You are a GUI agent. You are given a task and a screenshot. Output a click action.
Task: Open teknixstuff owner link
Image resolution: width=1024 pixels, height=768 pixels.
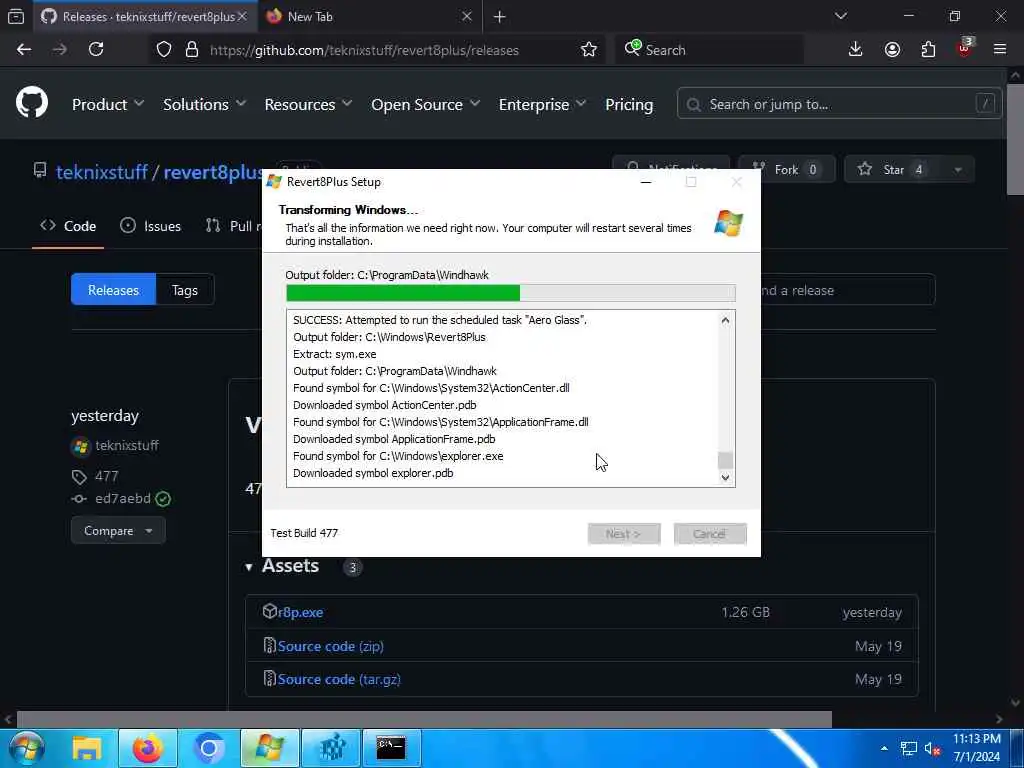[102, 172]
